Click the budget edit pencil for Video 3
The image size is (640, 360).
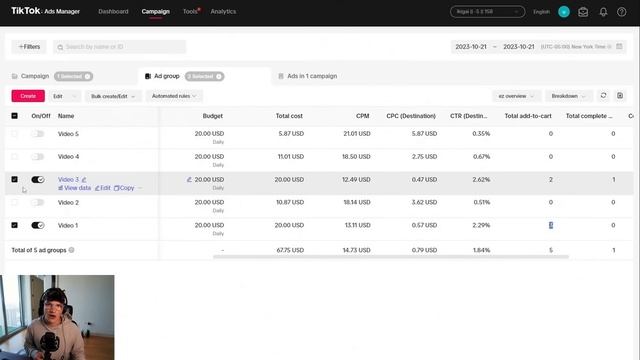189,180
